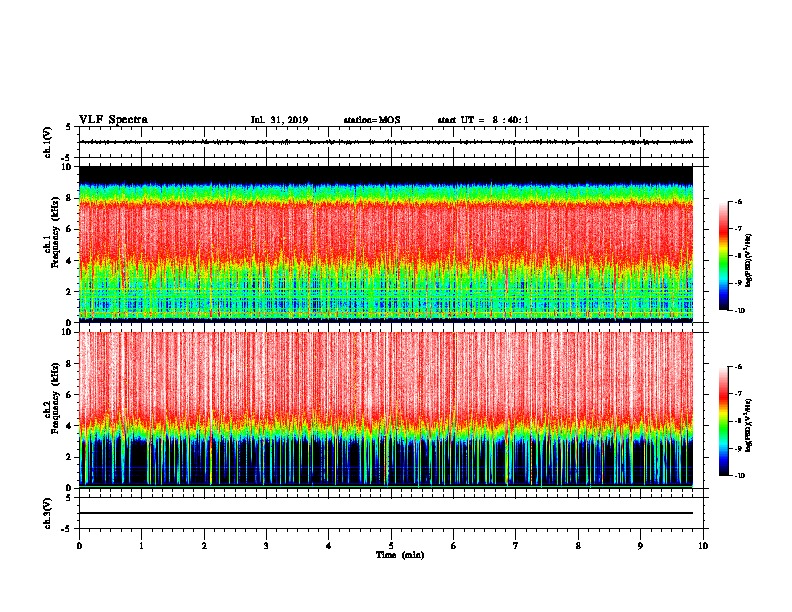Click inside the ch.1 voltage waveform strip
The width and height of the screenshot is (792, 612).
coord(386,142)
